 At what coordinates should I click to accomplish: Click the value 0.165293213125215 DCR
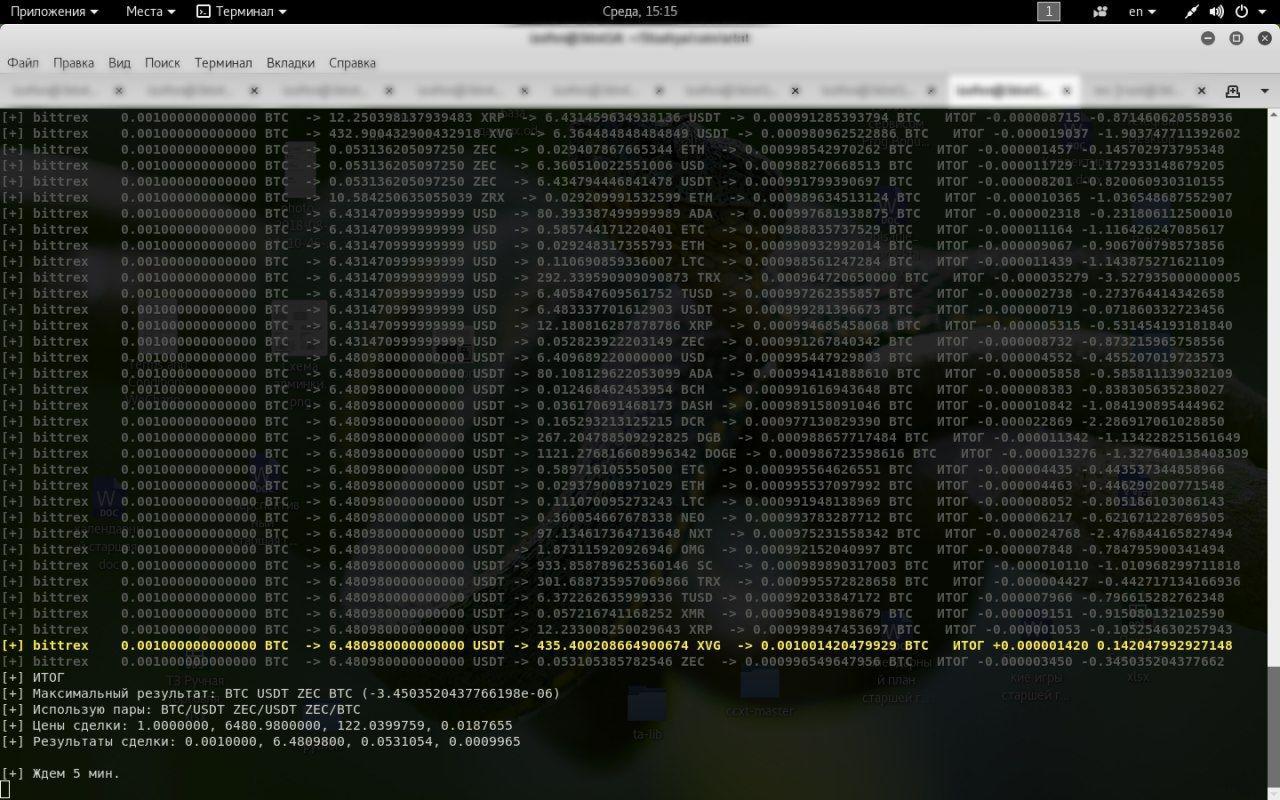[x=621, y=421]
